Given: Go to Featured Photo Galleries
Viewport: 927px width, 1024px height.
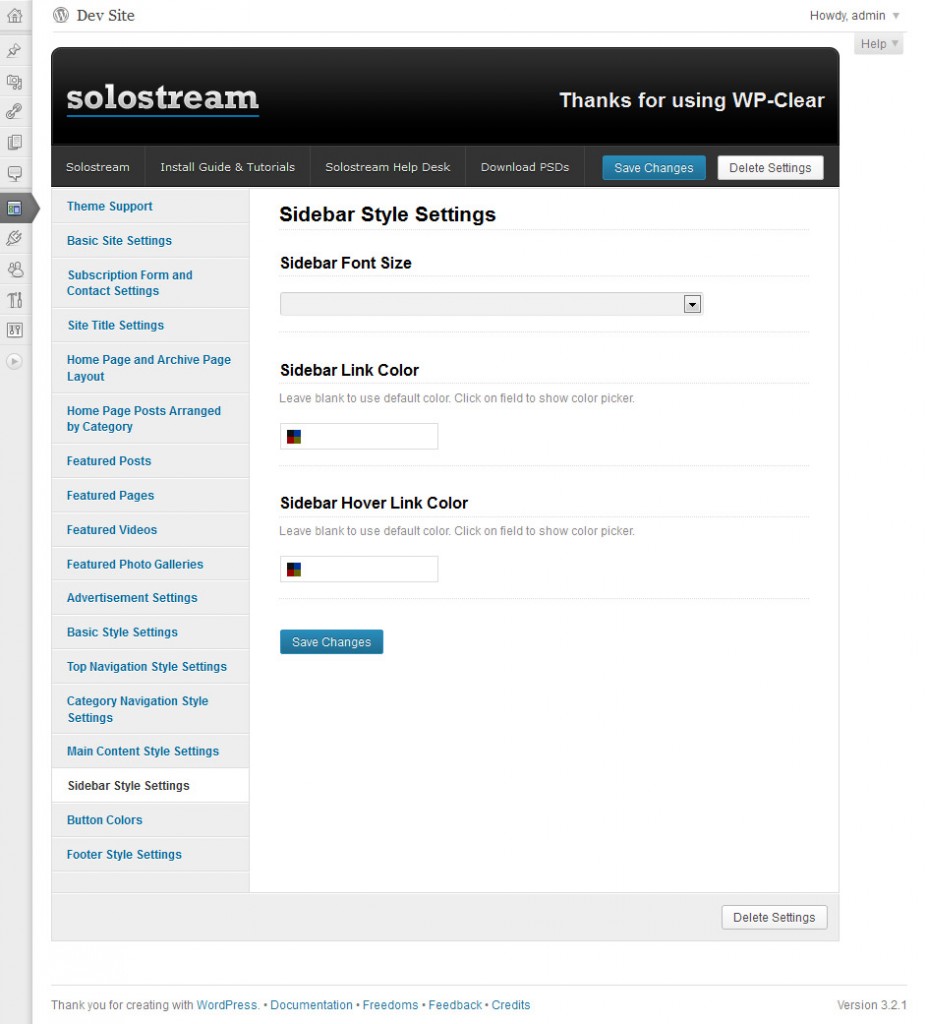Looking at the screenshot, I should tap(150, 564).
